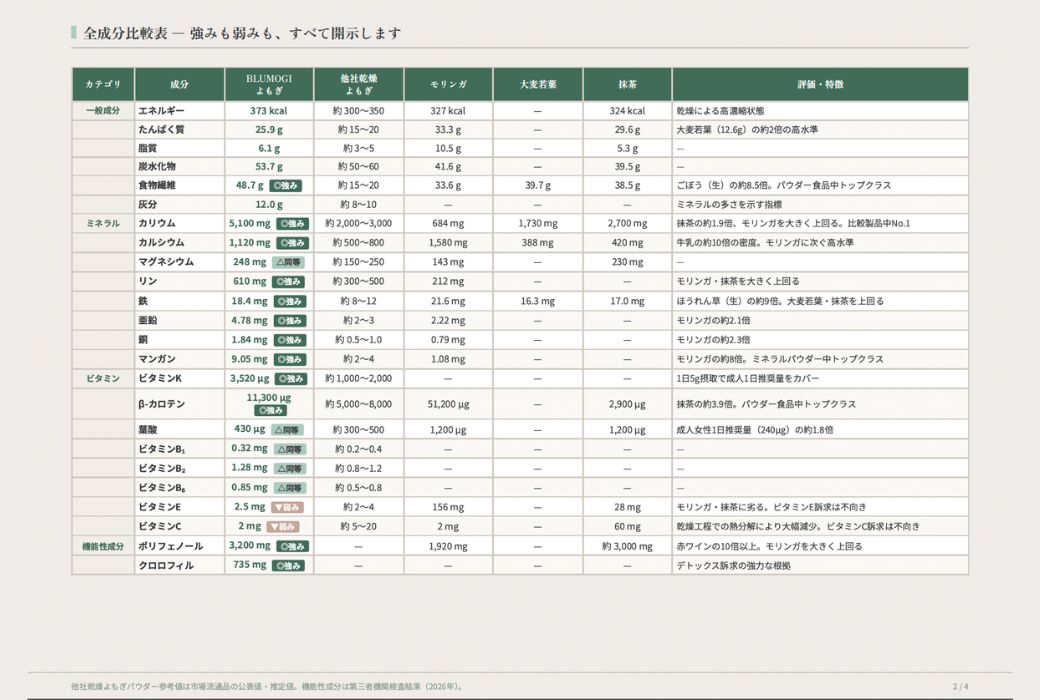Click the 食物繊維 row label

point(157,185)
